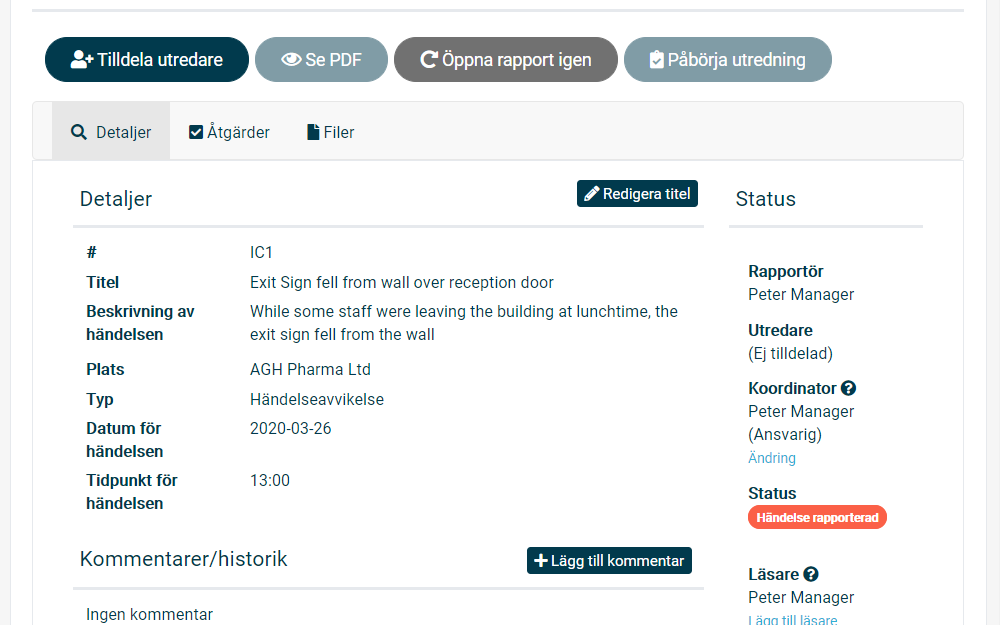Click the Lägg till läsare link
The height and width of the screenshot is (625, 1000).
[x=792, y=620]
